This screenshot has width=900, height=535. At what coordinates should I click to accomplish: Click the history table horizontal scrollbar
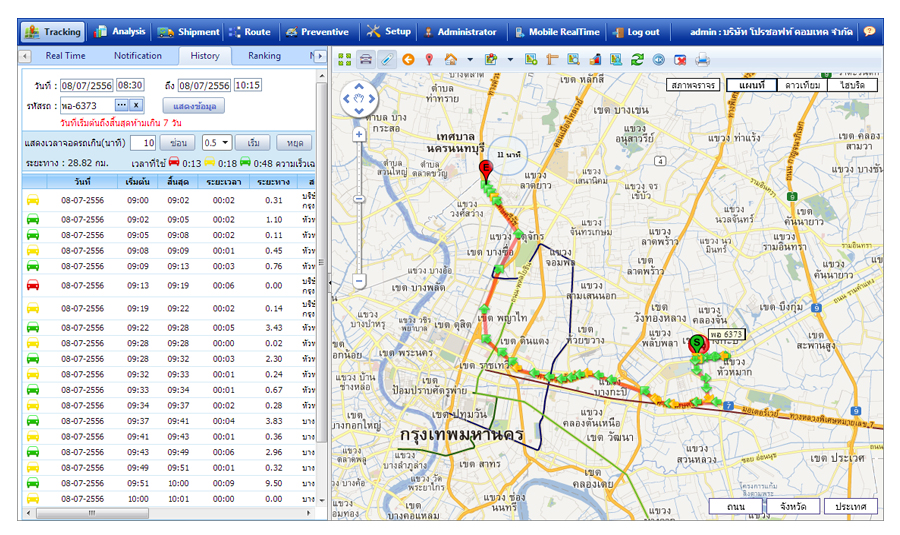tap(92, 513)
